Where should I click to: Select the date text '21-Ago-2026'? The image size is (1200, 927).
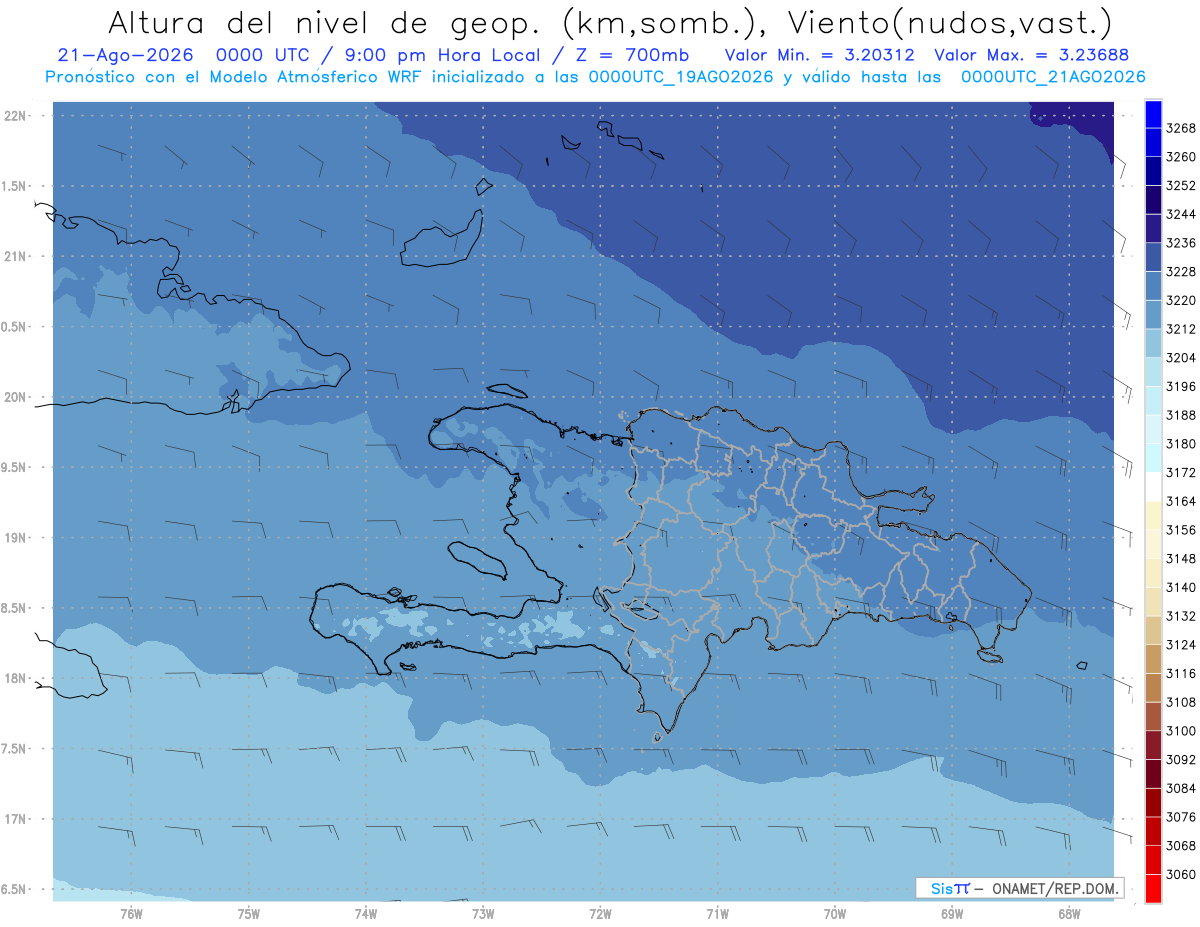(126, 55)
